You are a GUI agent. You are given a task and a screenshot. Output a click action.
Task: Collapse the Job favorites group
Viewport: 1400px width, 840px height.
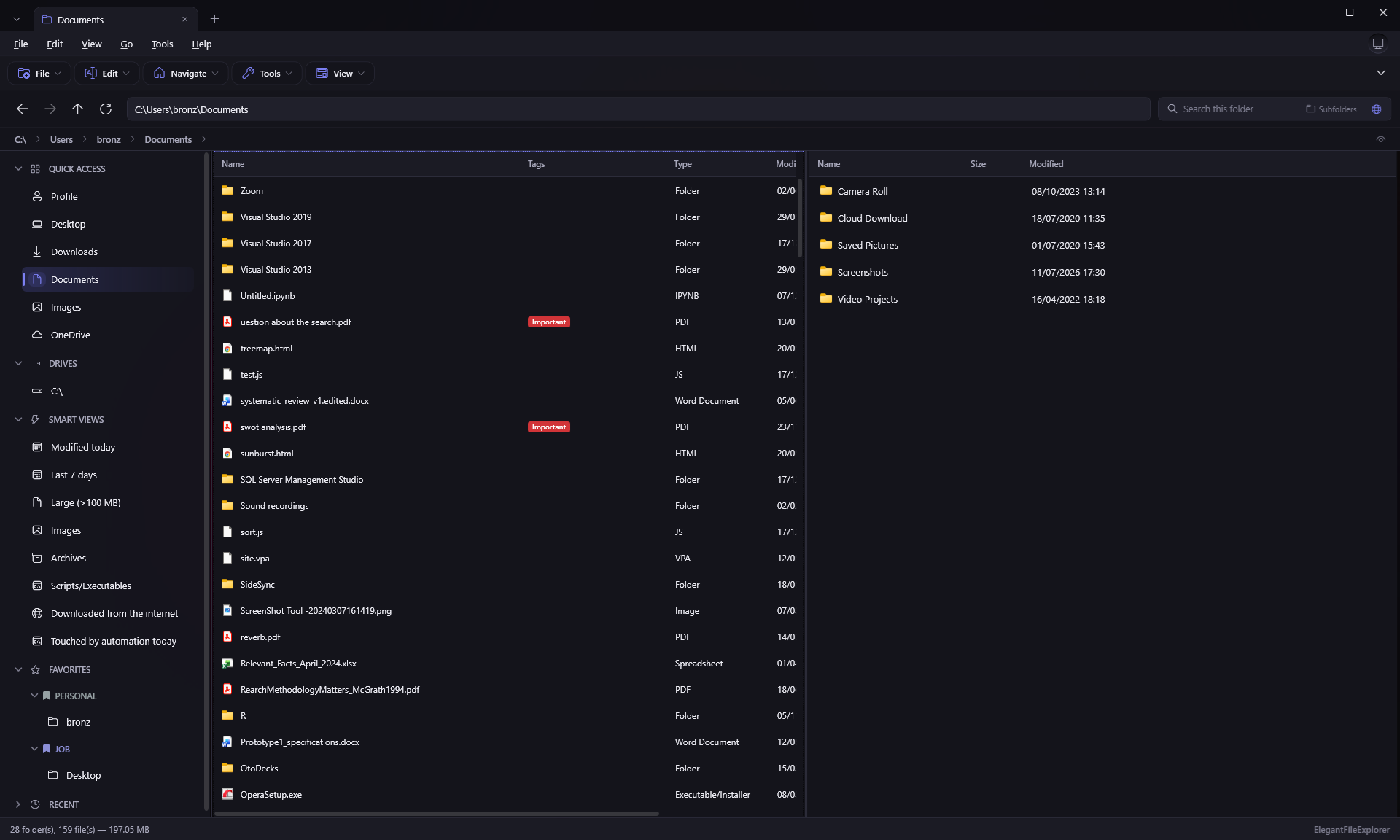point(34,749)
